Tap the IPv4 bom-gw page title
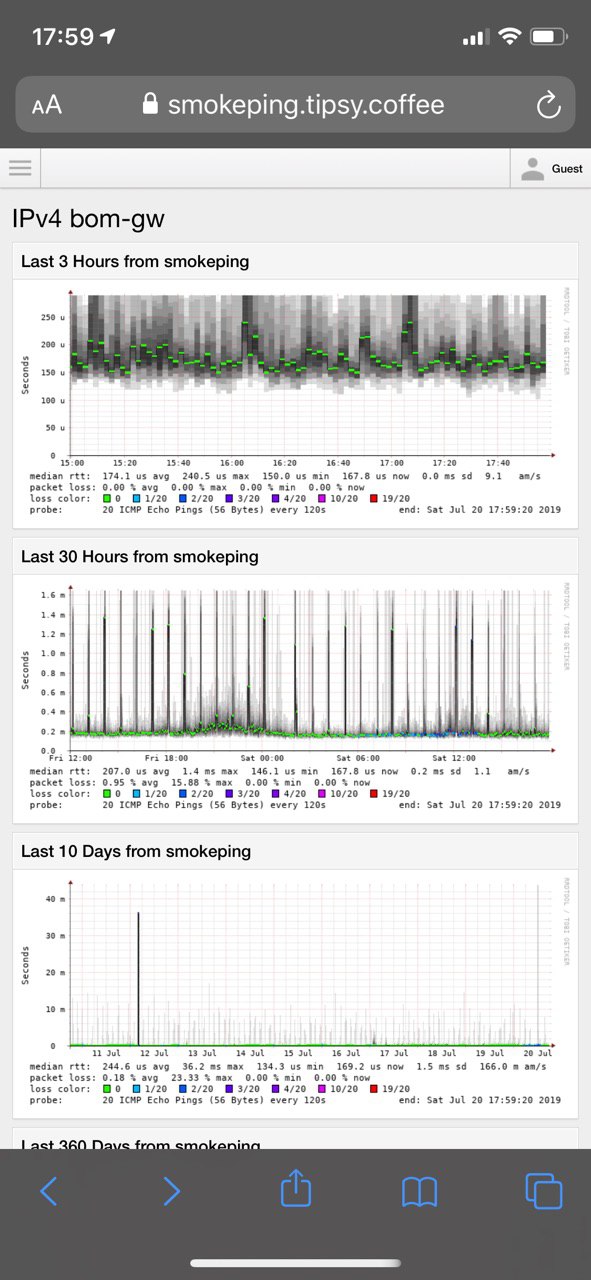 [x=88, y=219]
